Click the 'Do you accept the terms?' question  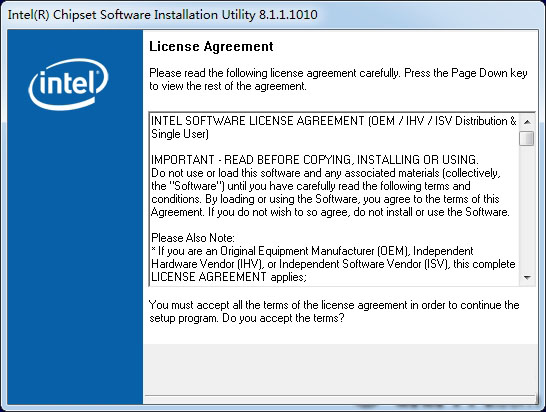click(x=283, y=318)
